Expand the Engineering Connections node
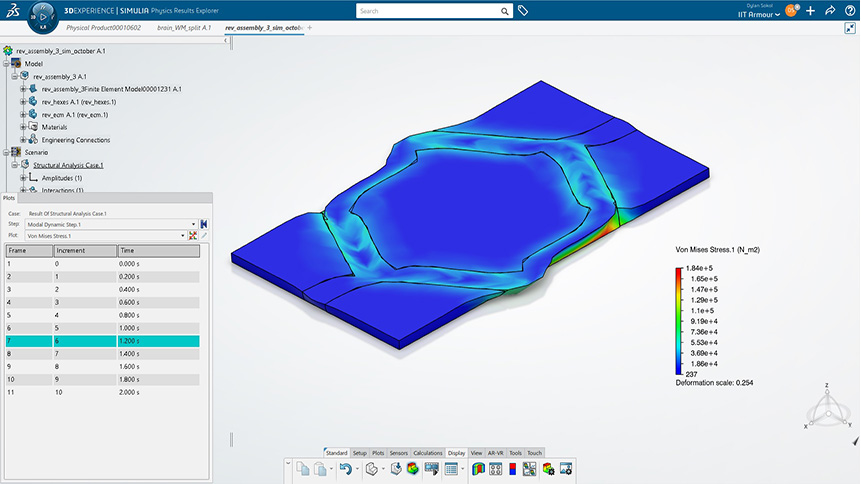This screenshot has width=861, height=484. click(x=23, y=140)
